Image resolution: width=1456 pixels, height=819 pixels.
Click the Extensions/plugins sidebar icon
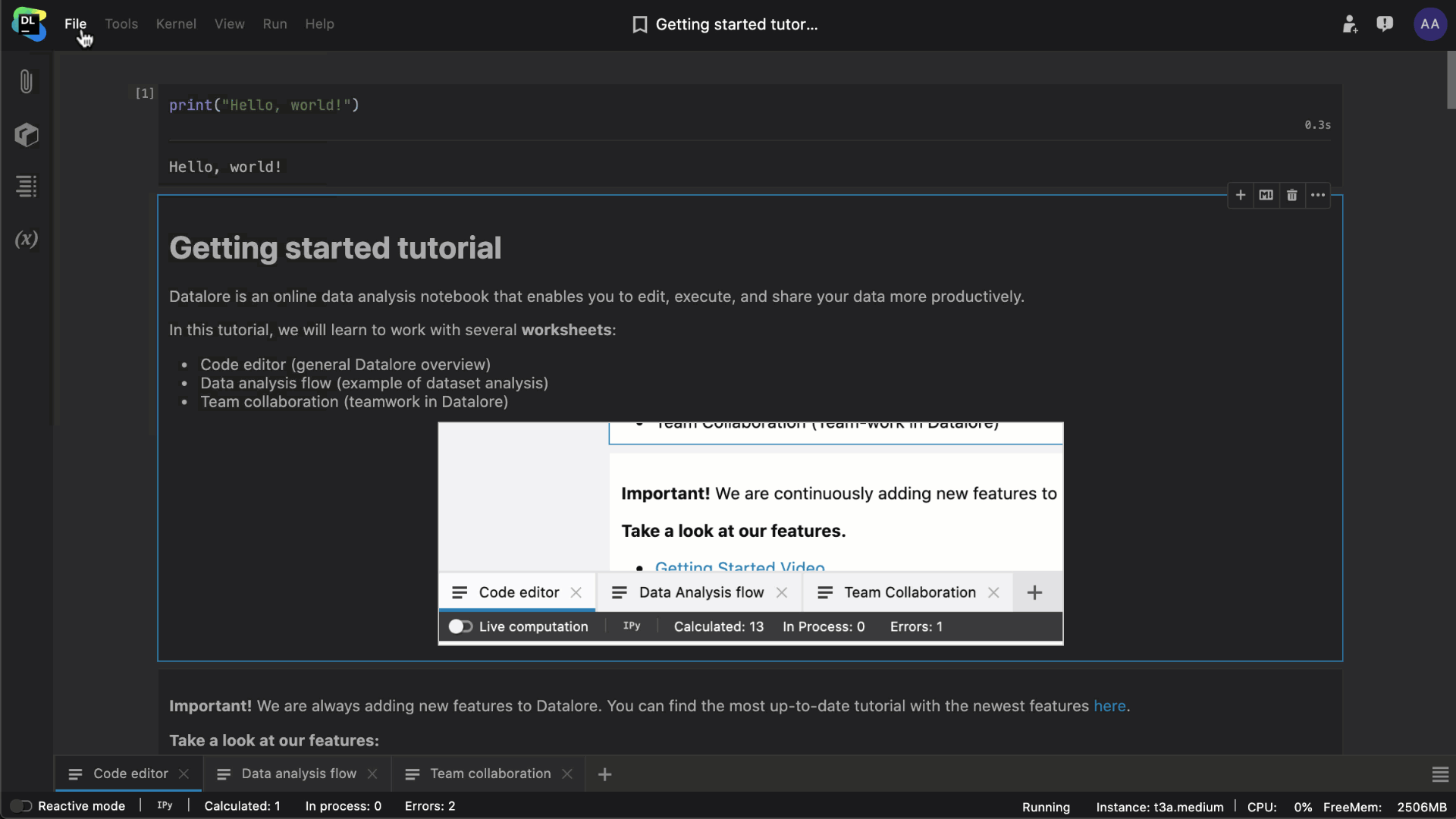click(27, 134)
